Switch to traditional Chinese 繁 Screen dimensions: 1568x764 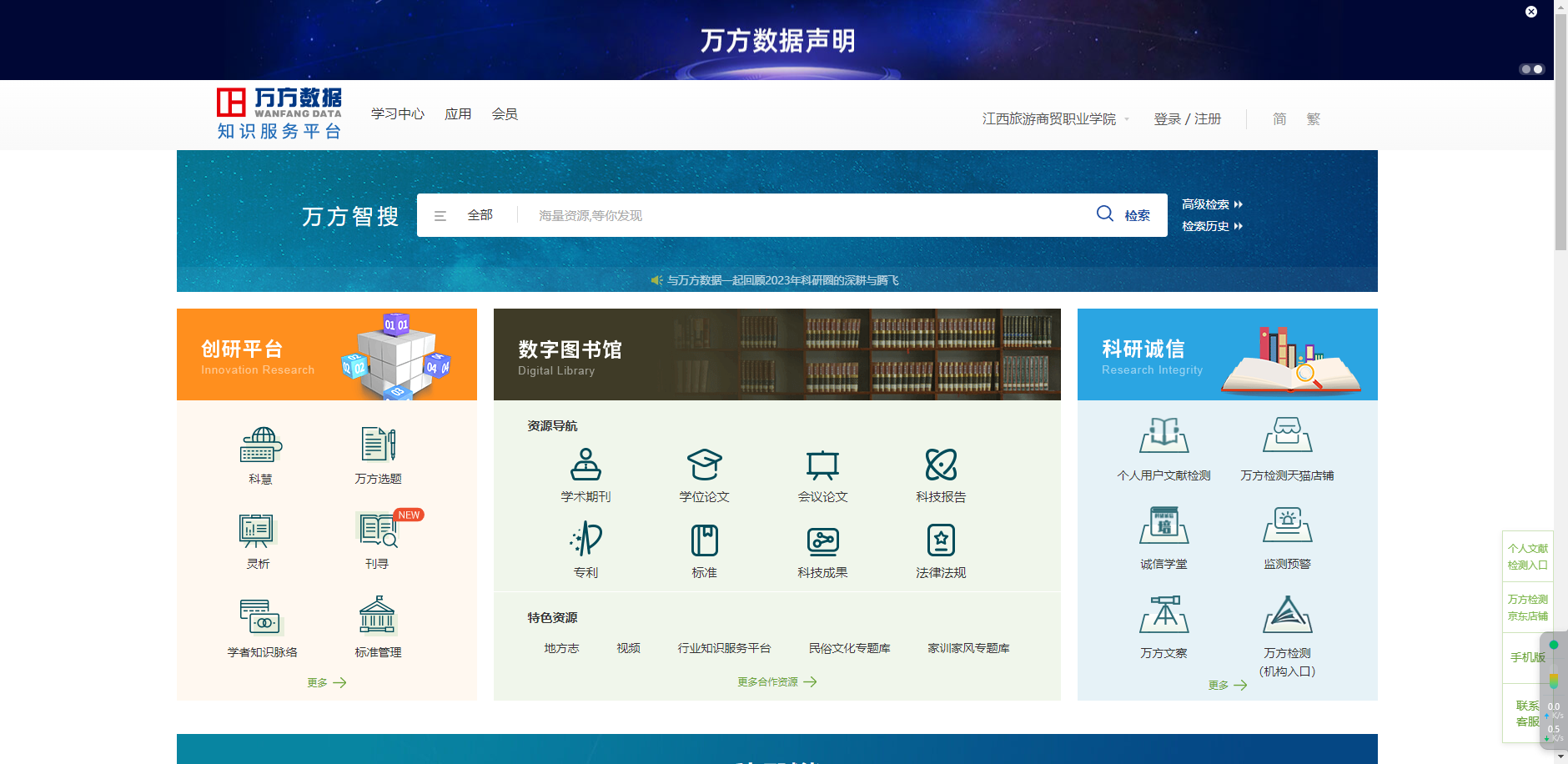click(x=1314, y=119)
